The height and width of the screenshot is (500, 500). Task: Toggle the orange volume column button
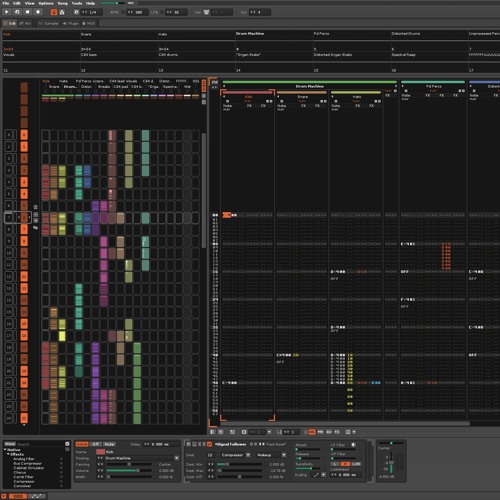point(312,432)
